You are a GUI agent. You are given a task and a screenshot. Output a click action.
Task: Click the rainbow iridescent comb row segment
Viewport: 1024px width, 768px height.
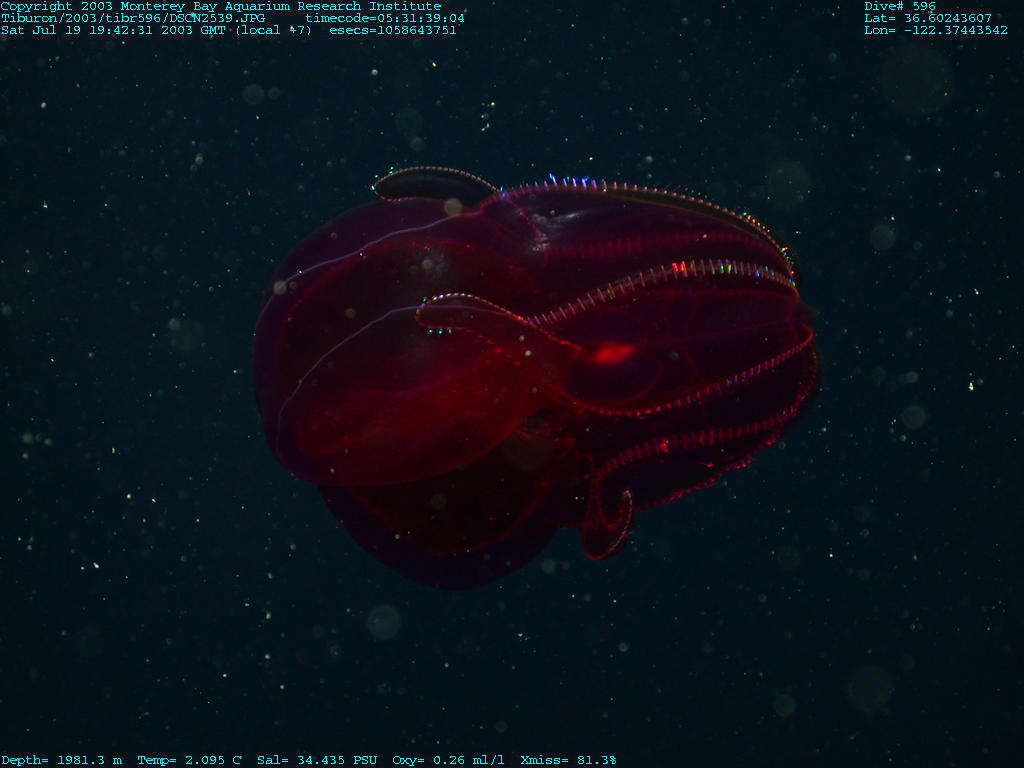690,269
